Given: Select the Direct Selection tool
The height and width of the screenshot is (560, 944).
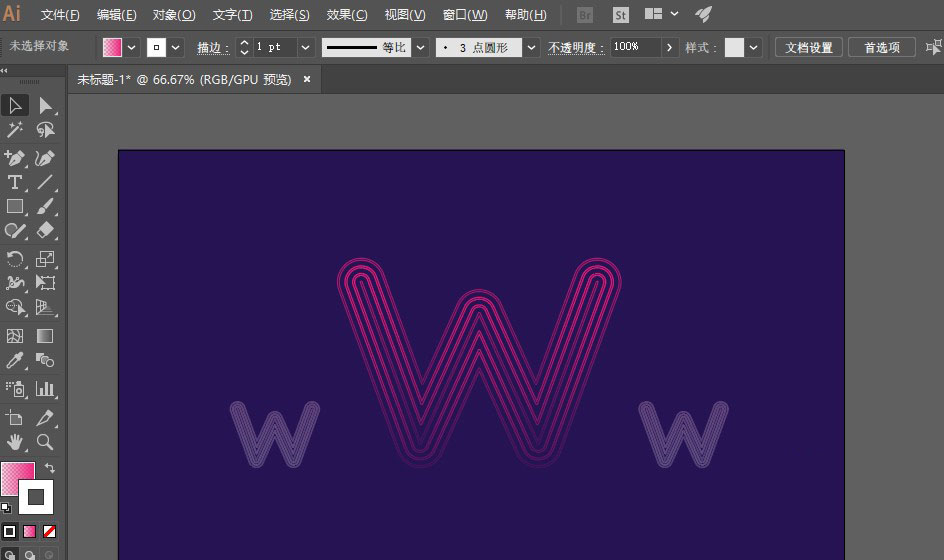Looking at the screenshot, I should 45,105.
